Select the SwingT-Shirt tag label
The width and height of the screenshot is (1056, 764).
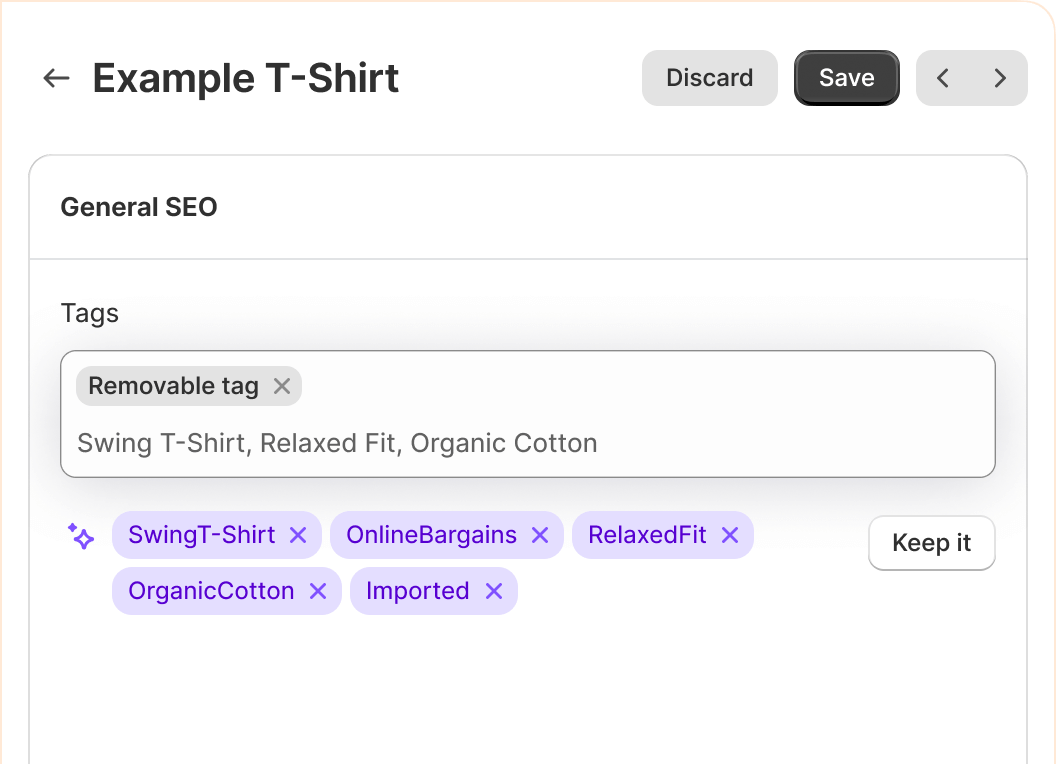point(201,535)
